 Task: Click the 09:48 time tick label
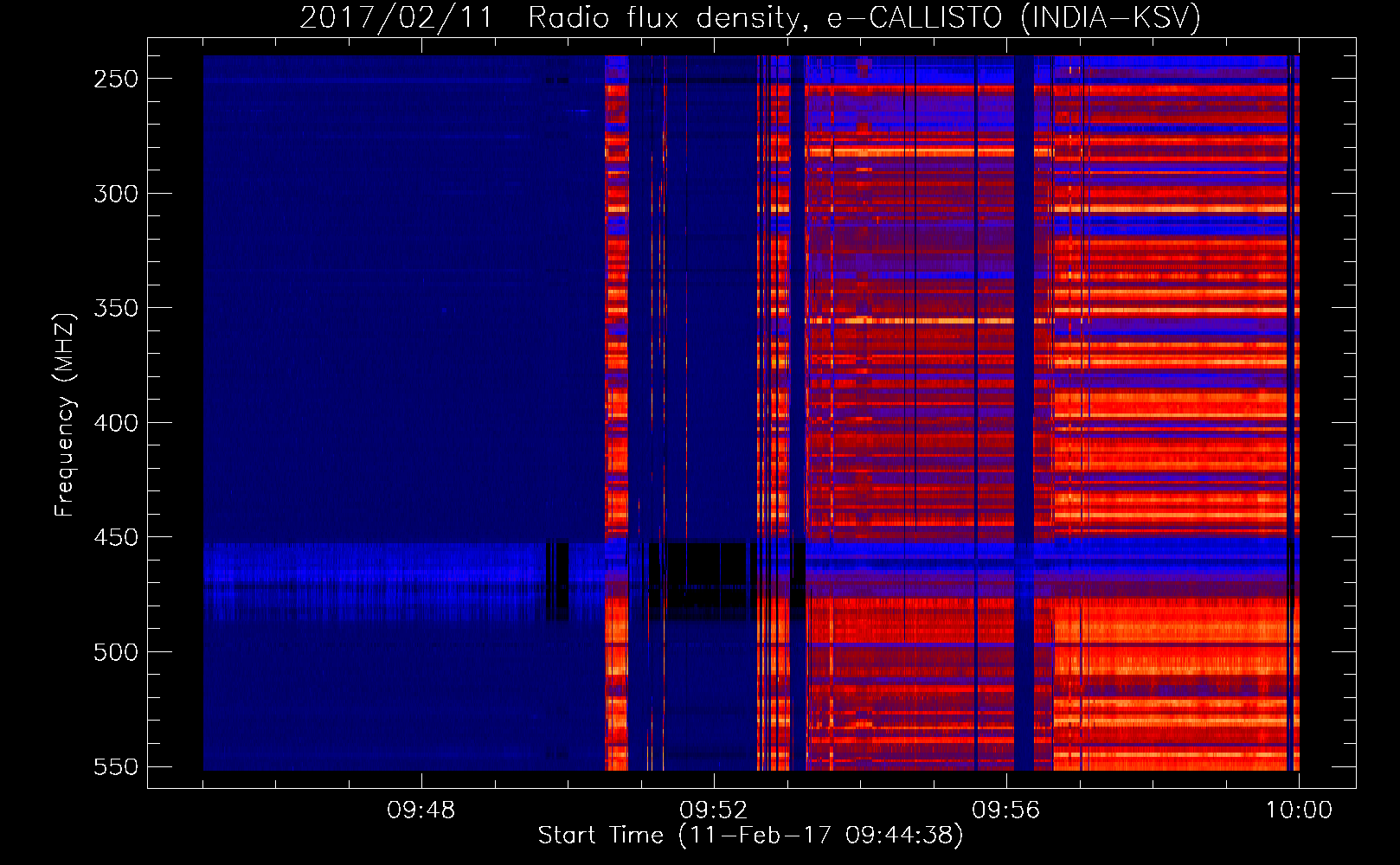(x=421, y=811)
